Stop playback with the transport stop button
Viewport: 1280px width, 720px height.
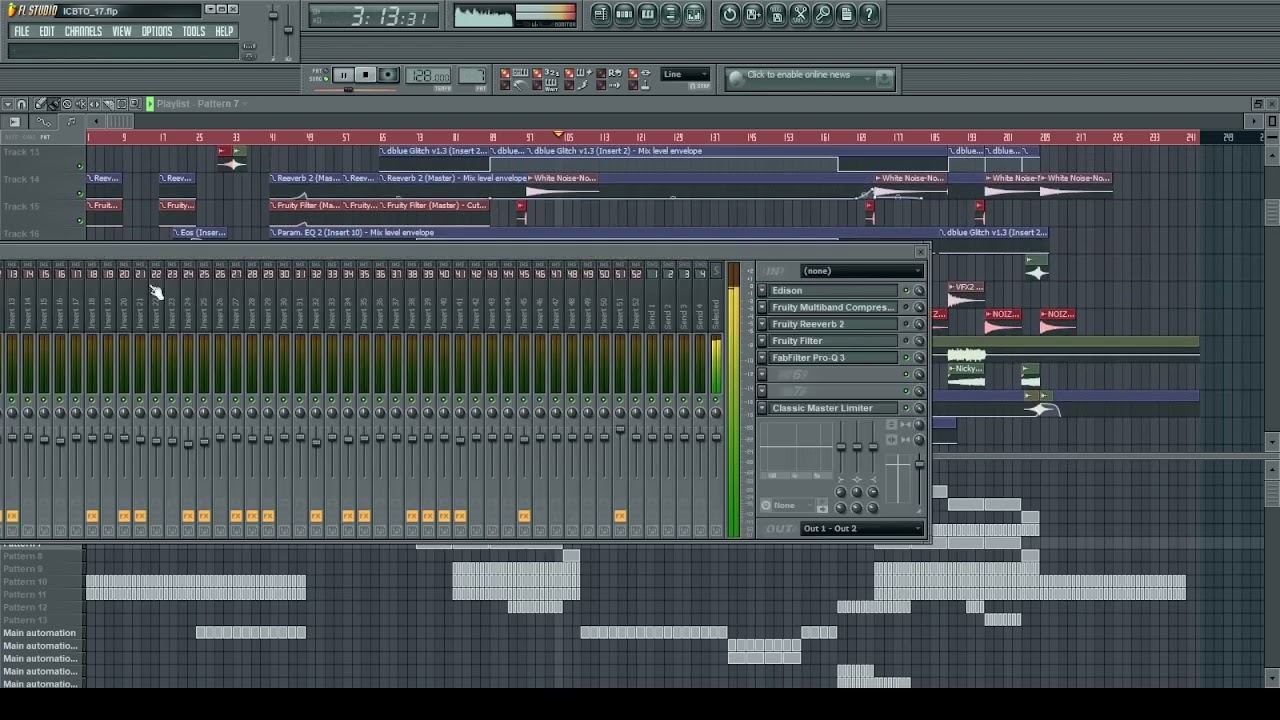click(365, 75)
